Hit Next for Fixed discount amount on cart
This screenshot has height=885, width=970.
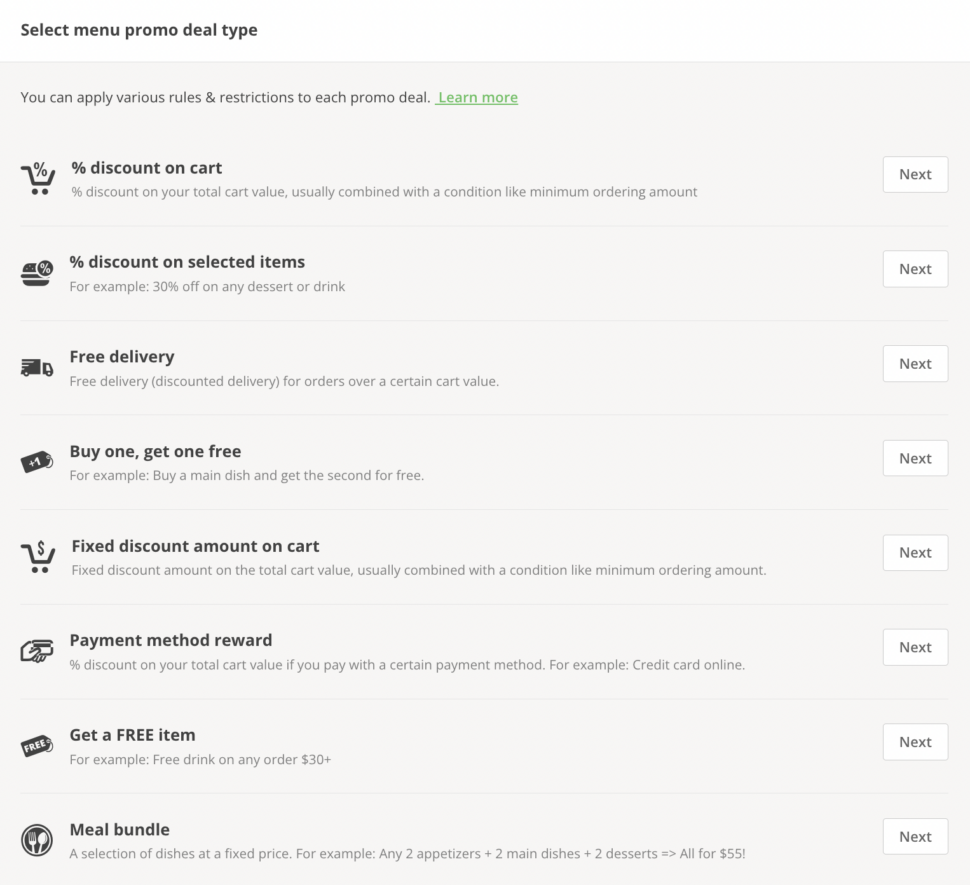click(915, 552)
